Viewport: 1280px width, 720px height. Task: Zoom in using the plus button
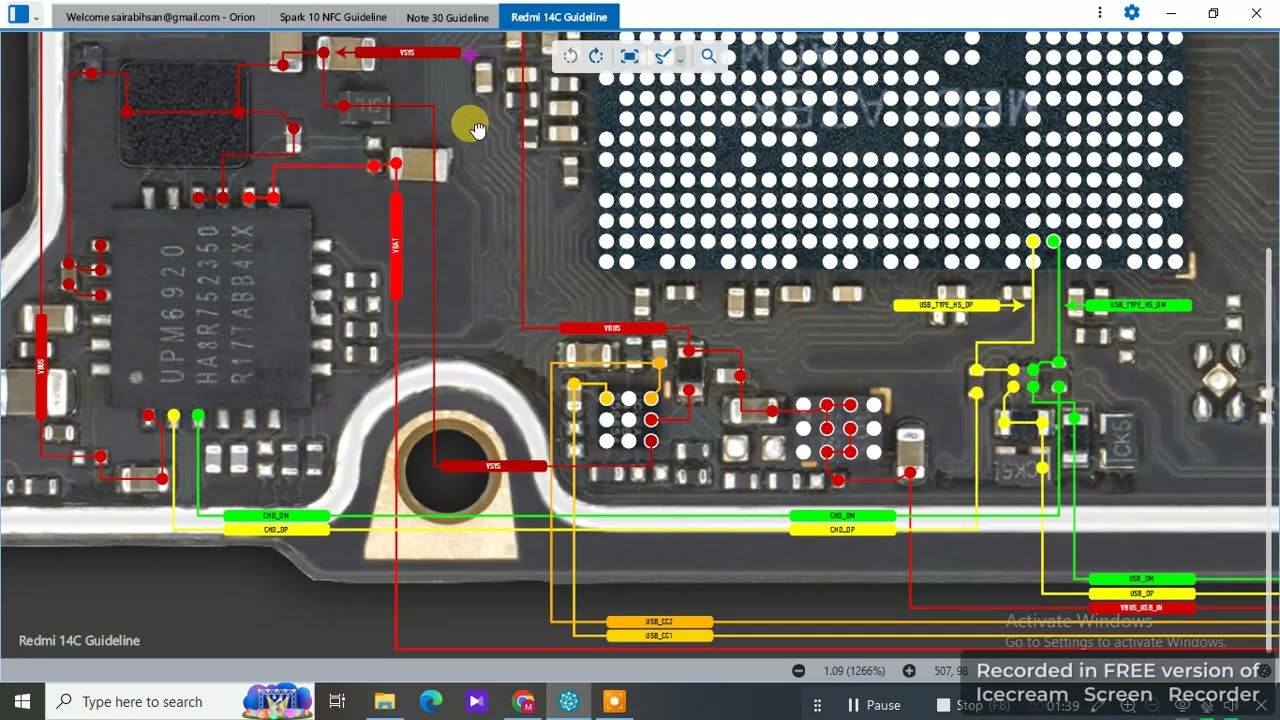[909, 671]
